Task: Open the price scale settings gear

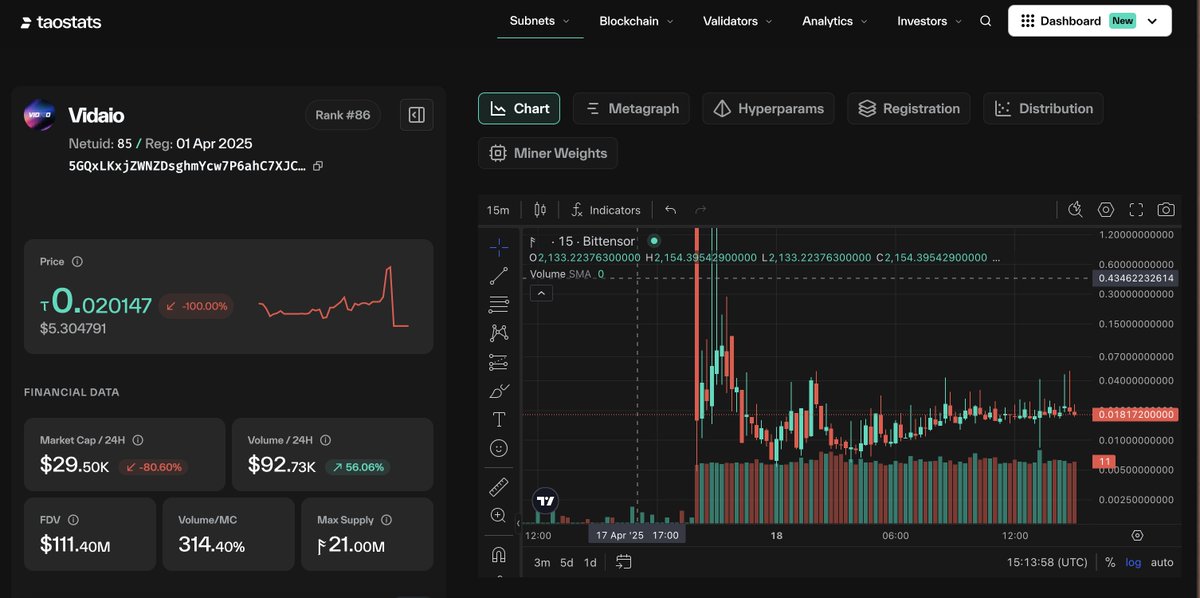Action: pyautogui.click(x=1137, y=536)
